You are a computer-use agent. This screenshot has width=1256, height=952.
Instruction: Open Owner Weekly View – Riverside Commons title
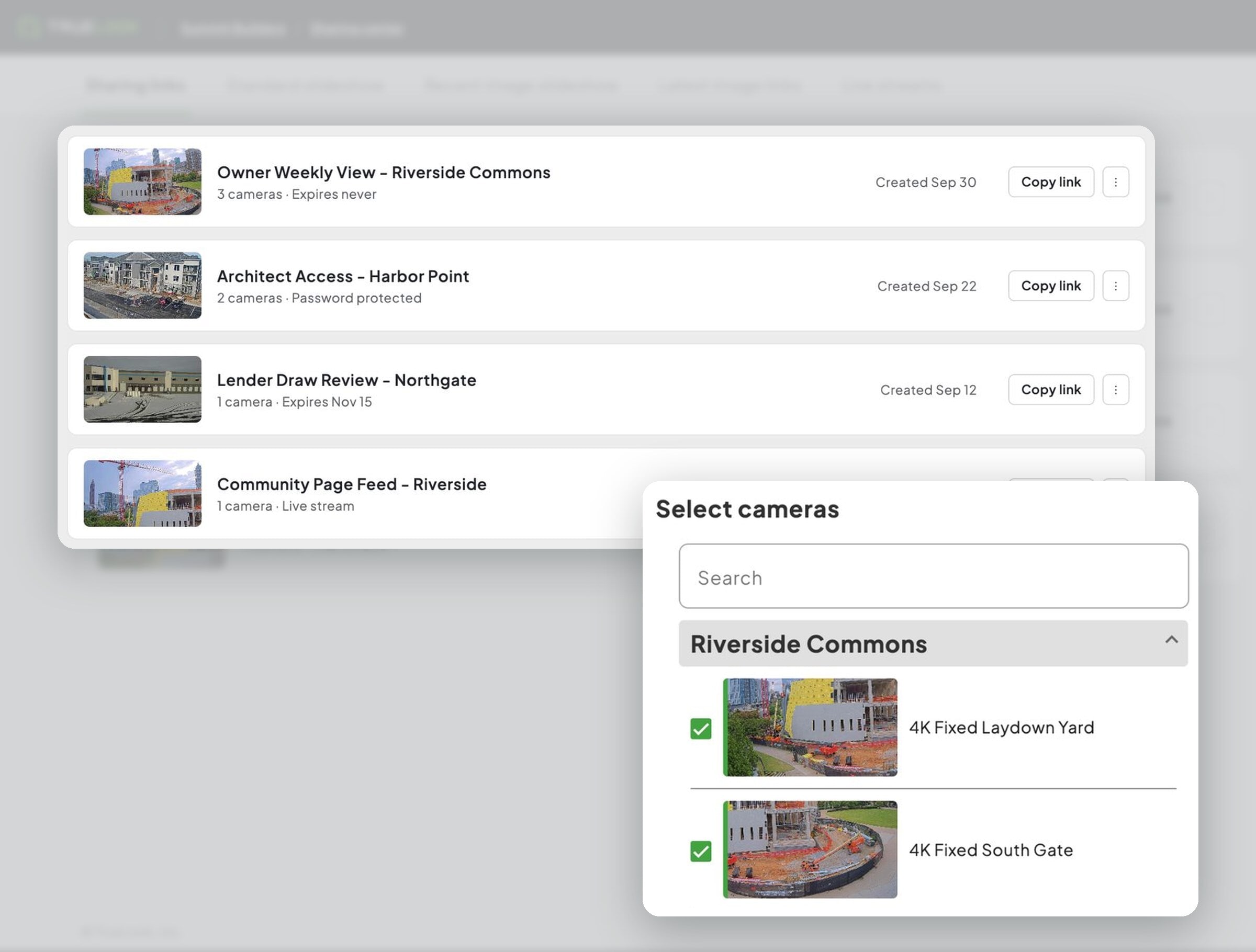(384, 172)
